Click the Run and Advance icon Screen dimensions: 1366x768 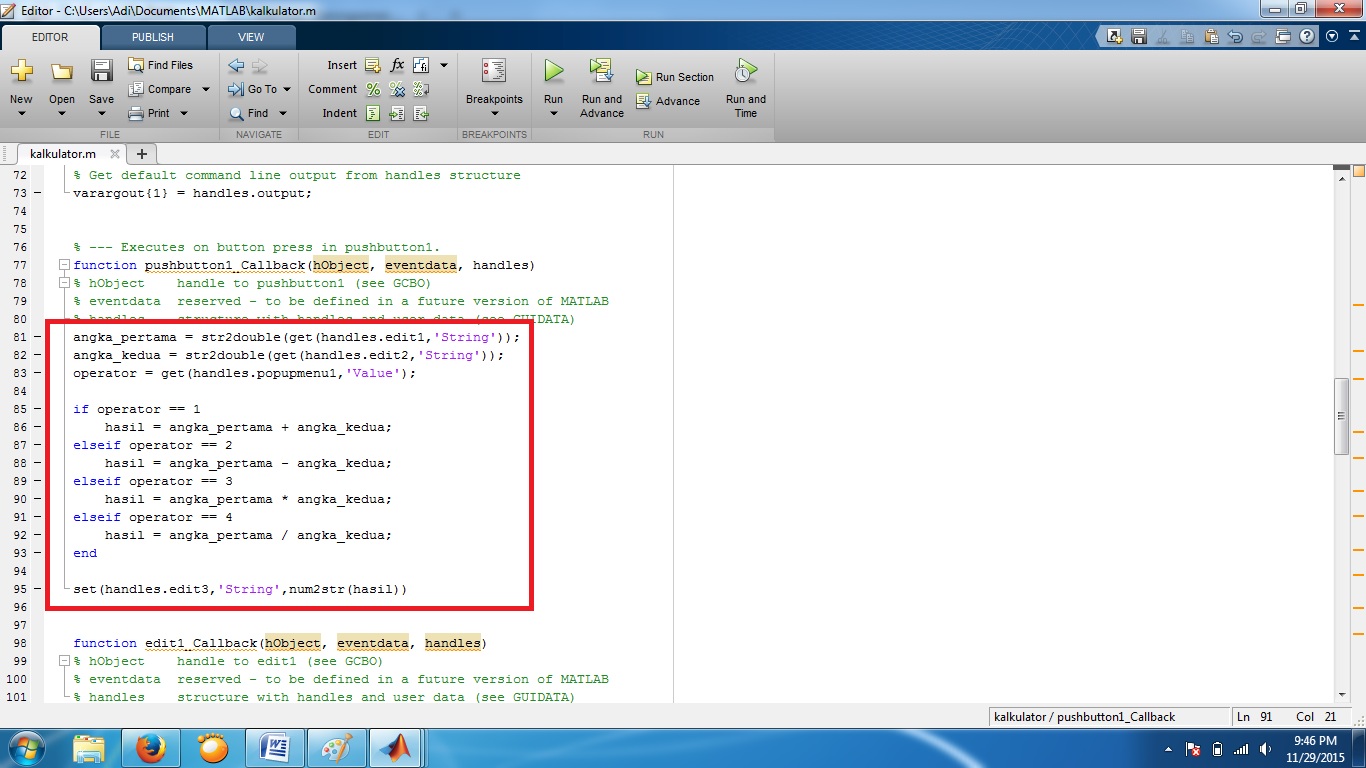(x=601, y=71)
